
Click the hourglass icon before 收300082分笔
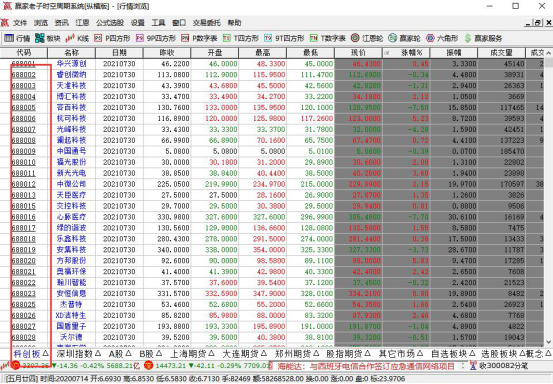[x=473, y=366]
